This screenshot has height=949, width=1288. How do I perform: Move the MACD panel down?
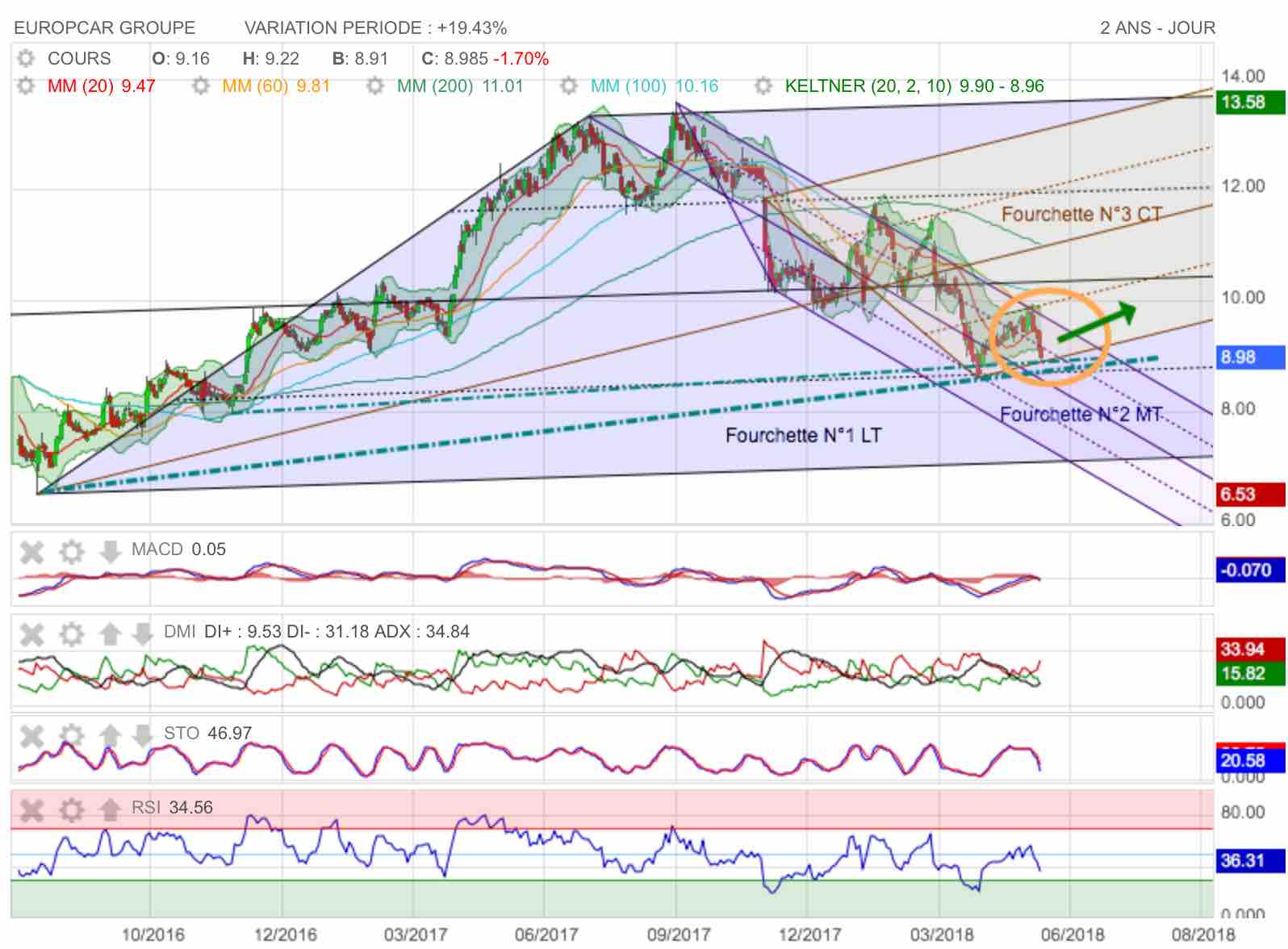coord(109,552)
